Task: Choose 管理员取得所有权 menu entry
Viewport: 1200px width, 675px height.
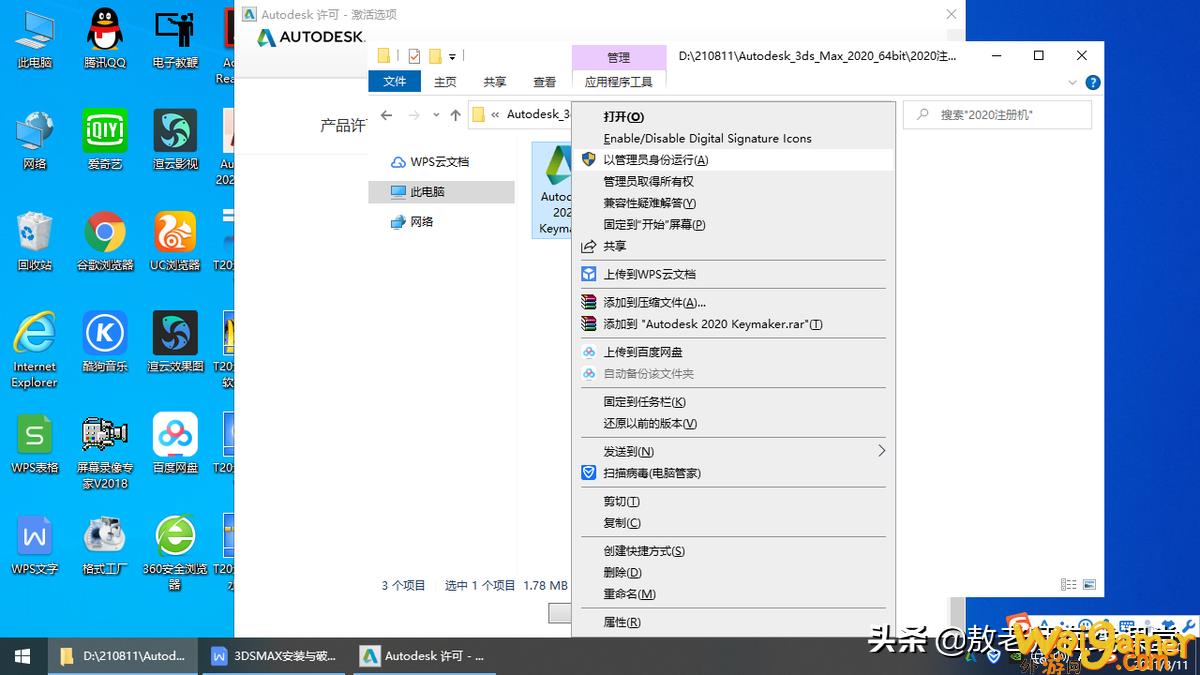Action: tap(733, 182)
